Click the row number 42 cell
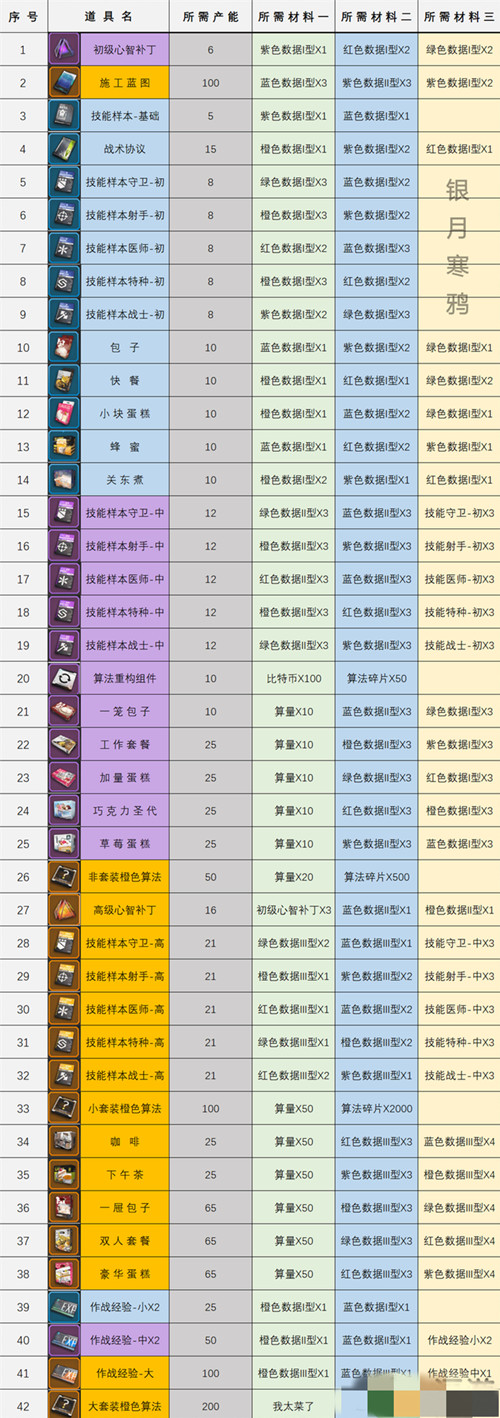Screen dimensions: 500x1418 tap(24, 1404)
